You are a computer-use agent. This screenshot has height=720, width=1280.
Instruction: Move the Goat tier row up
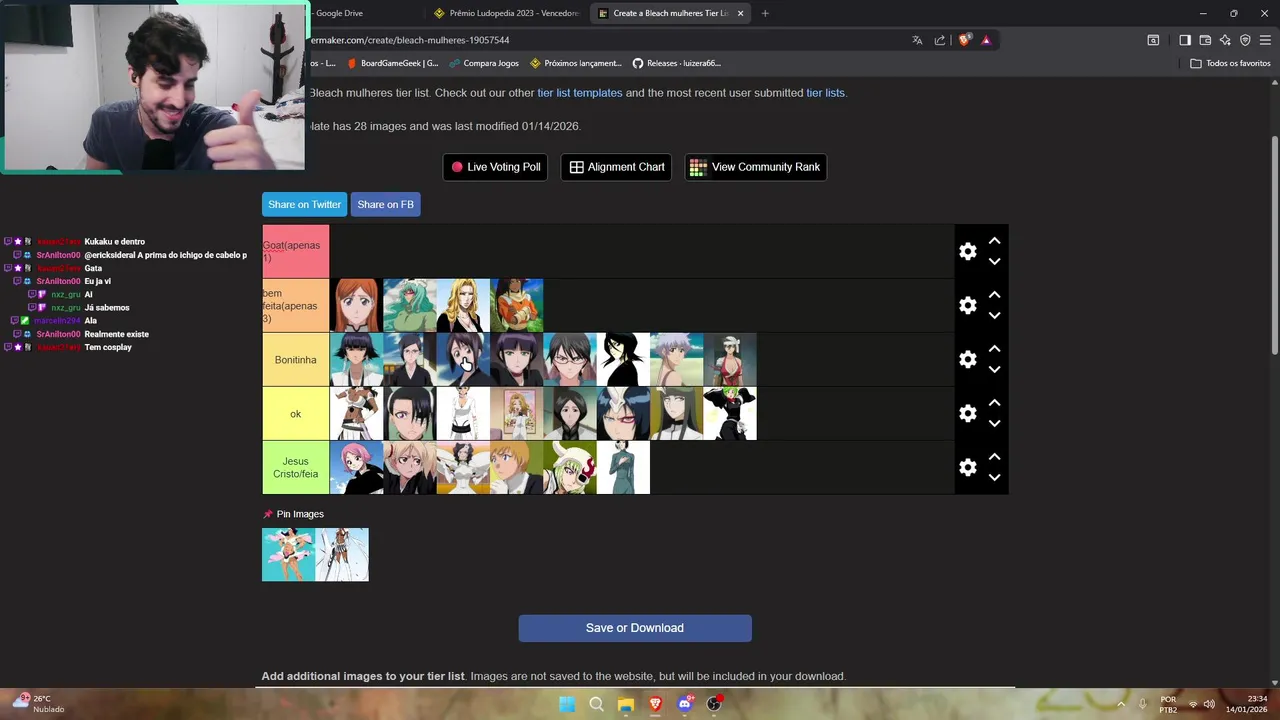click(x=994, y=241)
